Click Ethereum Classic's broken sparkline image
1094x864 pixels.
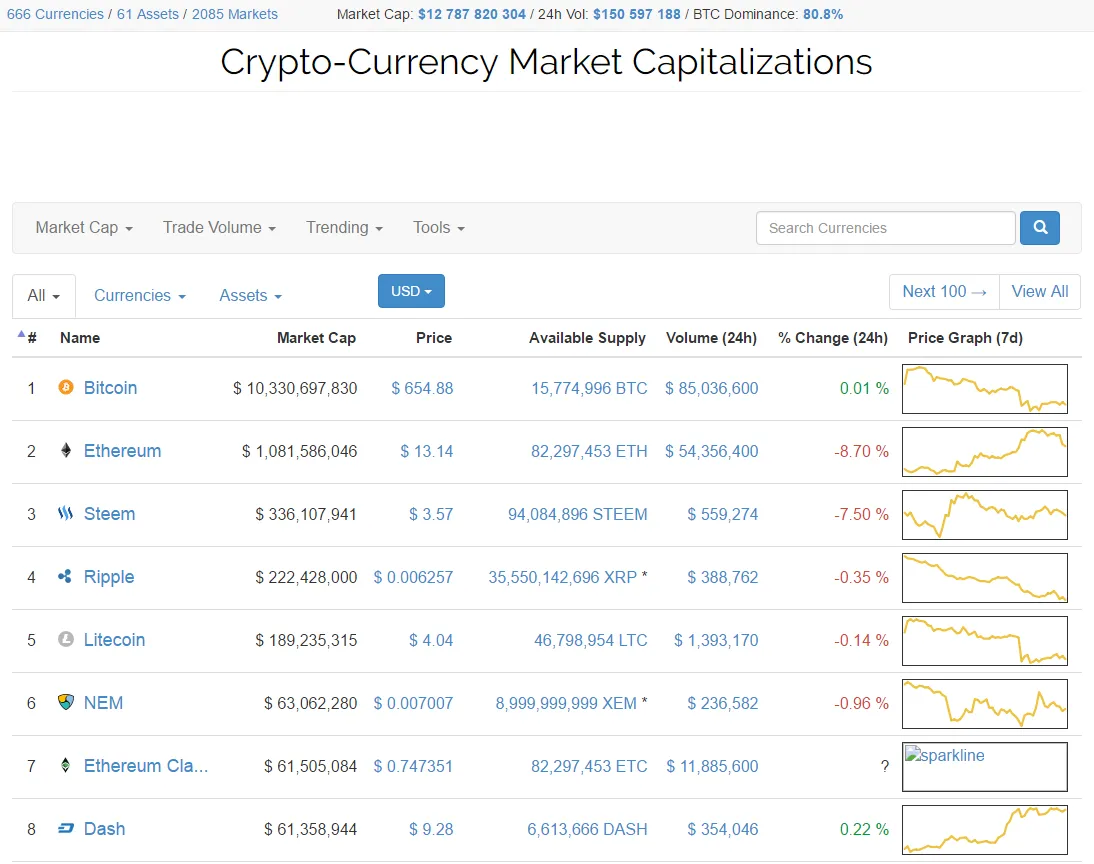(984, 766)
